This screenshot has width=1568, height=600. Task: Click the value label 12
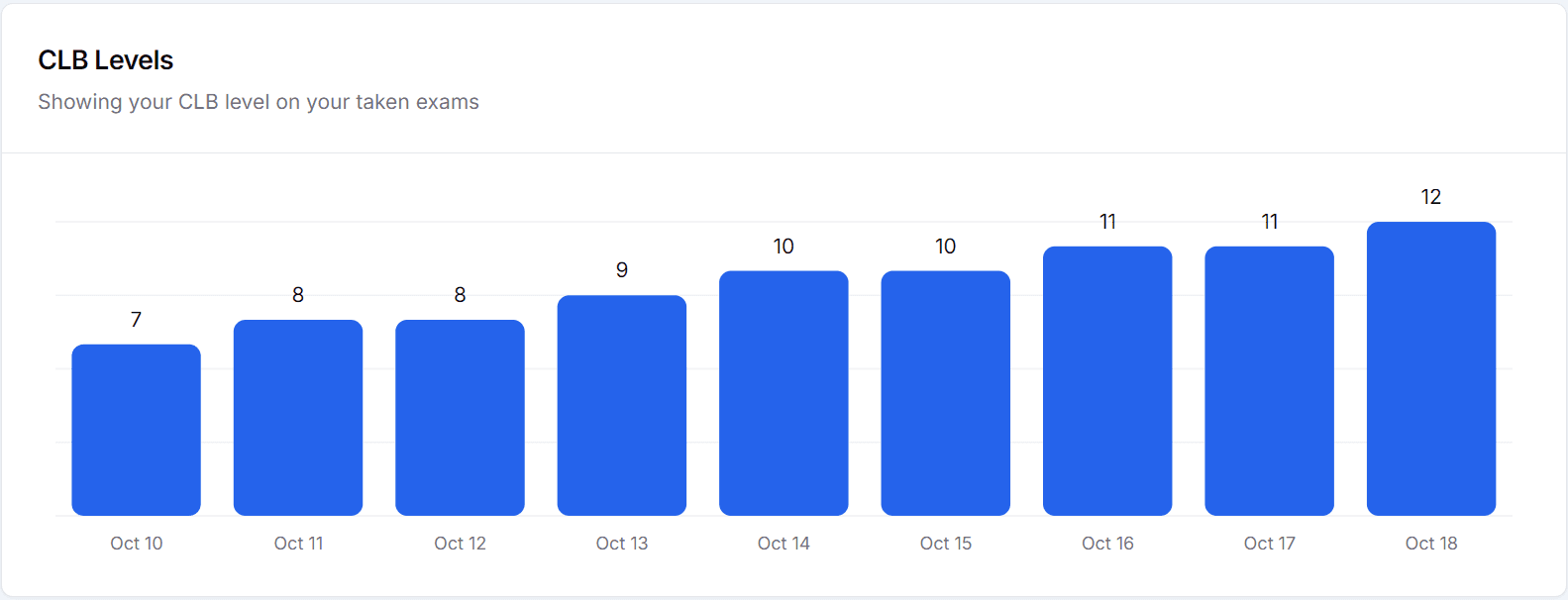coord(1431,197)
